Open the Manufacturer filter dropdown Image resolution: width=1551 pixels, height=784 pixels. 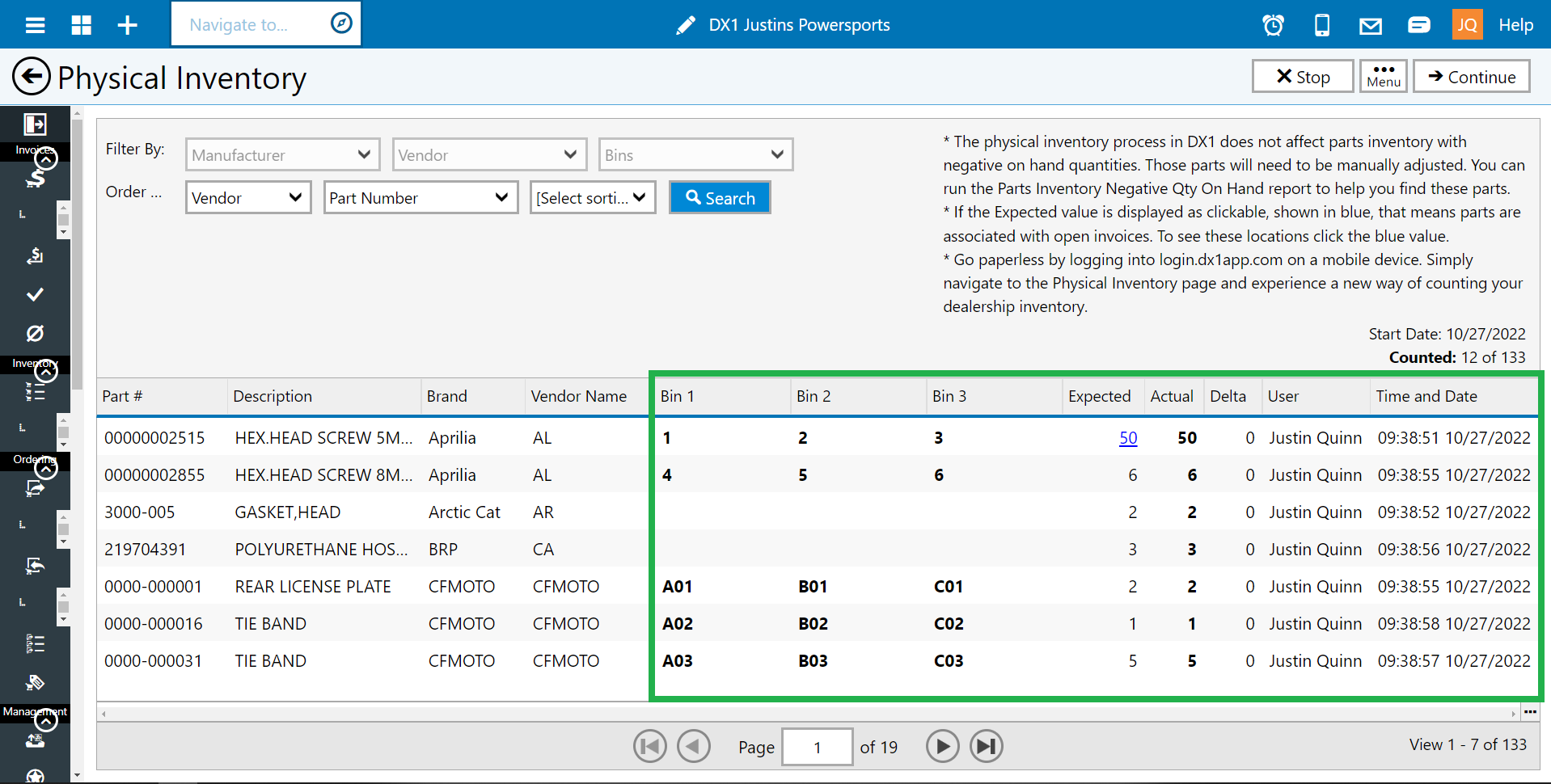point(282,154)
